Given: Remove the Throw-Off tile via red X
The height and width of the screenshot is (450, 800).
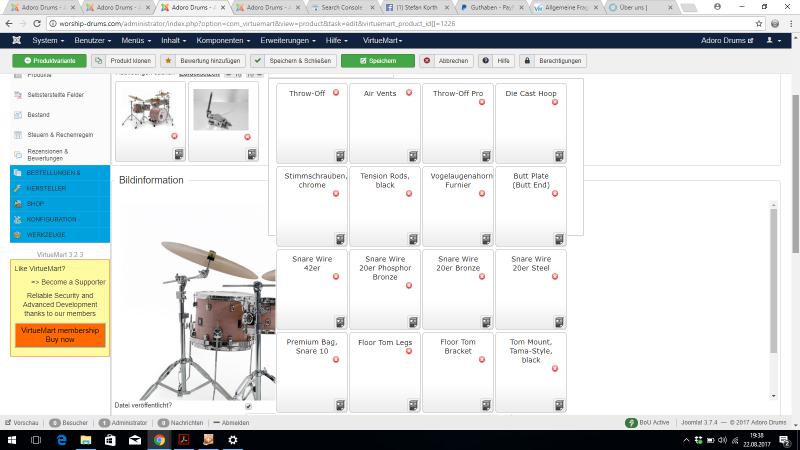Looking at the screenshot, I should click(335, 93).
